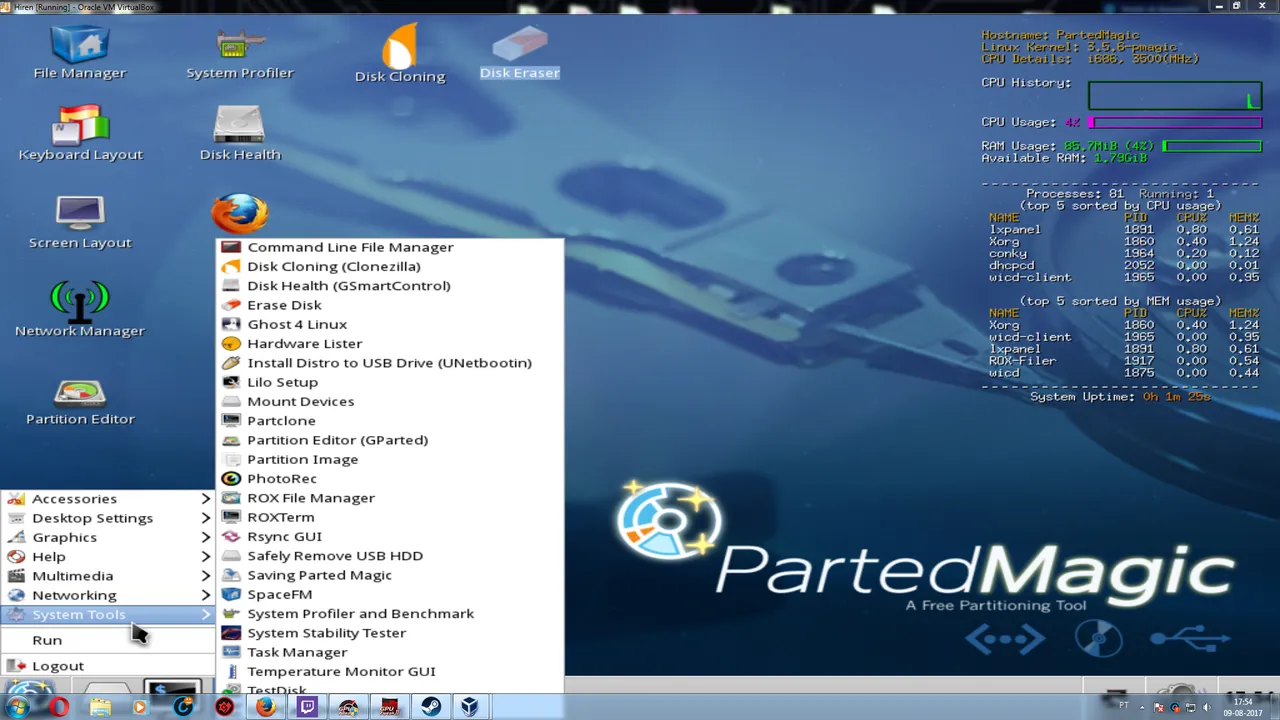Click the volume speaker tray icon

[1207, 707]
